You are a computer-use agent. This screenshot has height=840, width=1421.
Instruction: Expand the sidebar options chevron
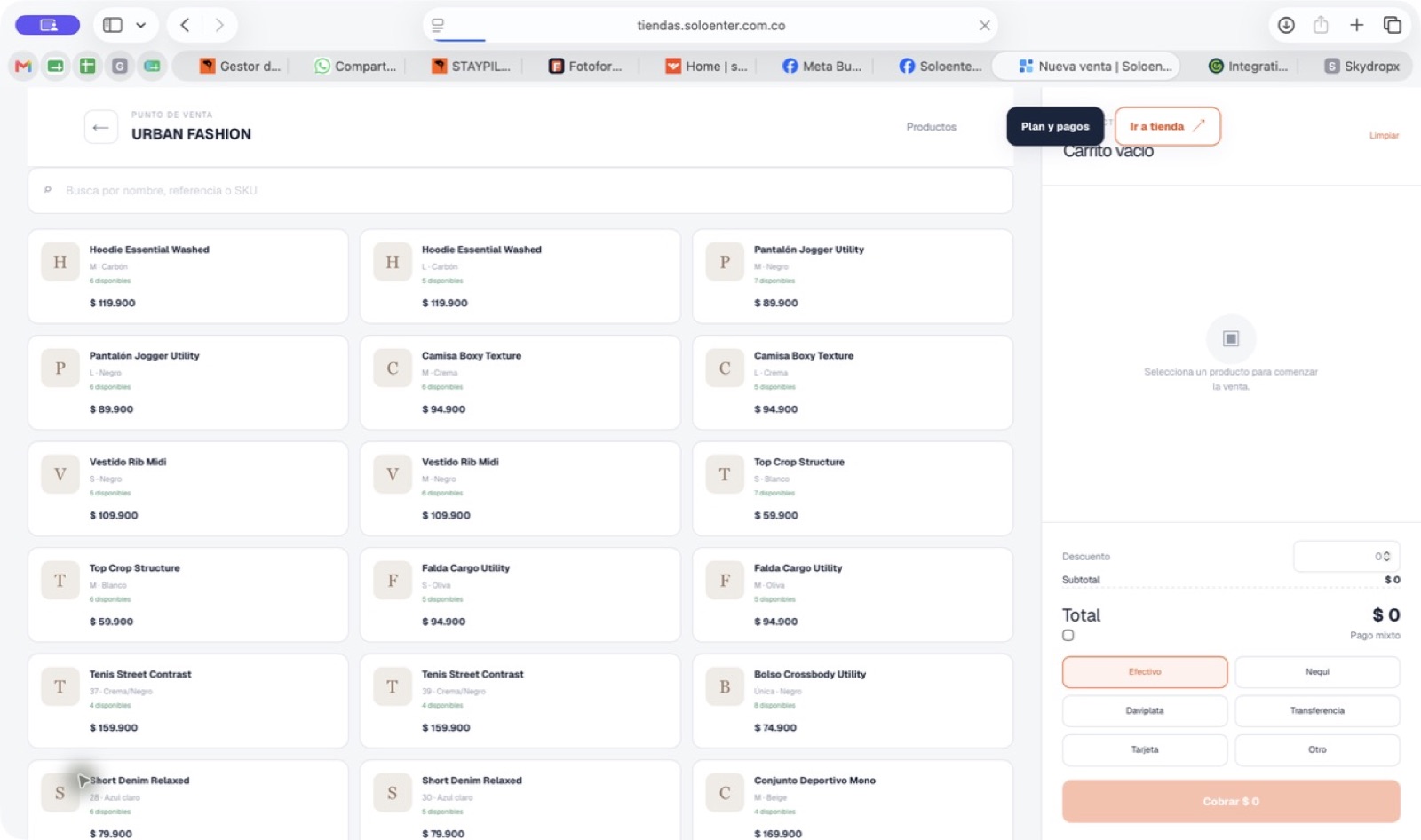pyautogui.click(x=140, y=25)
